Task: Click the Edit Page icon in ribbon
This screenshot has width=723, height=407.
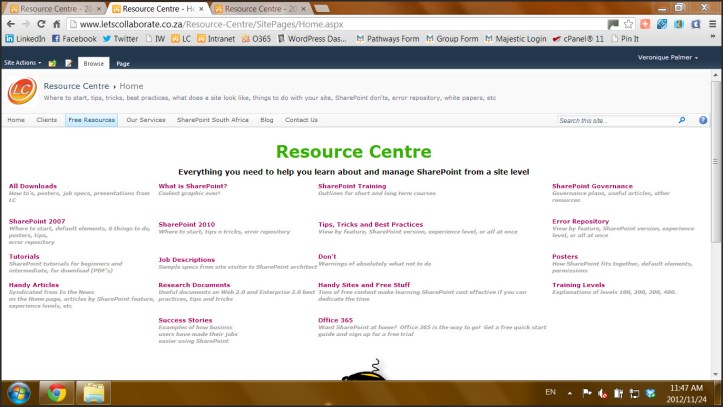Action: pyautogui.click(x=69, y=62)
